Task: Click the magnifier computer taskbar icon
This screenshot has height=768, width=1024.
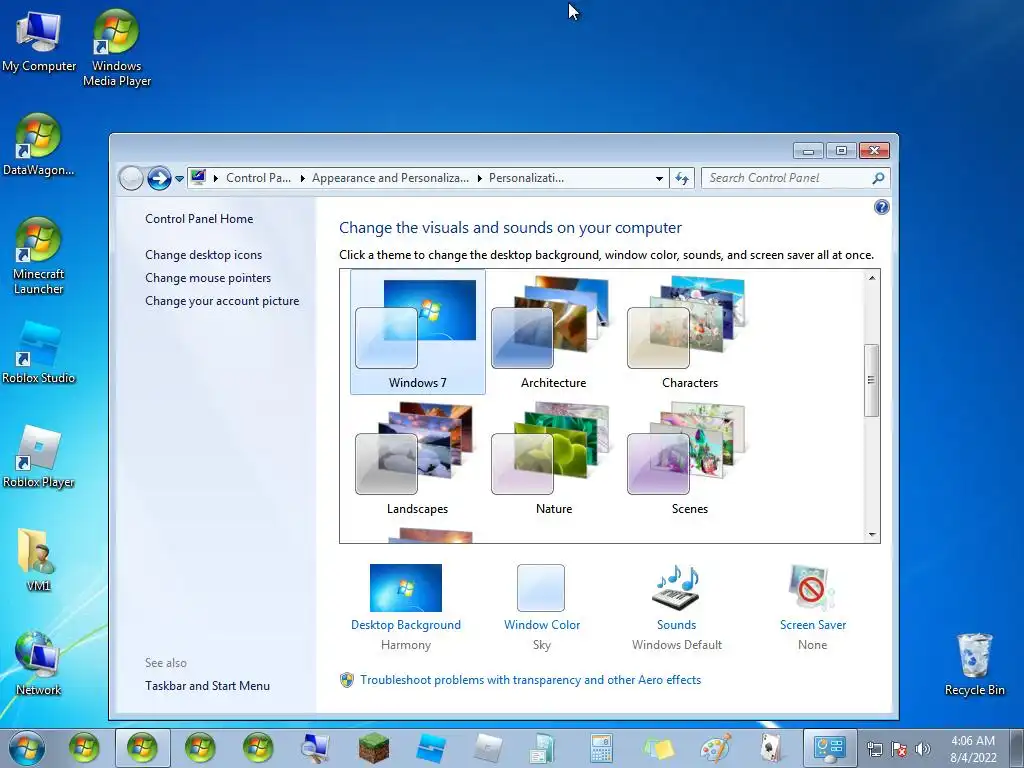Action: tap(316, 748)
